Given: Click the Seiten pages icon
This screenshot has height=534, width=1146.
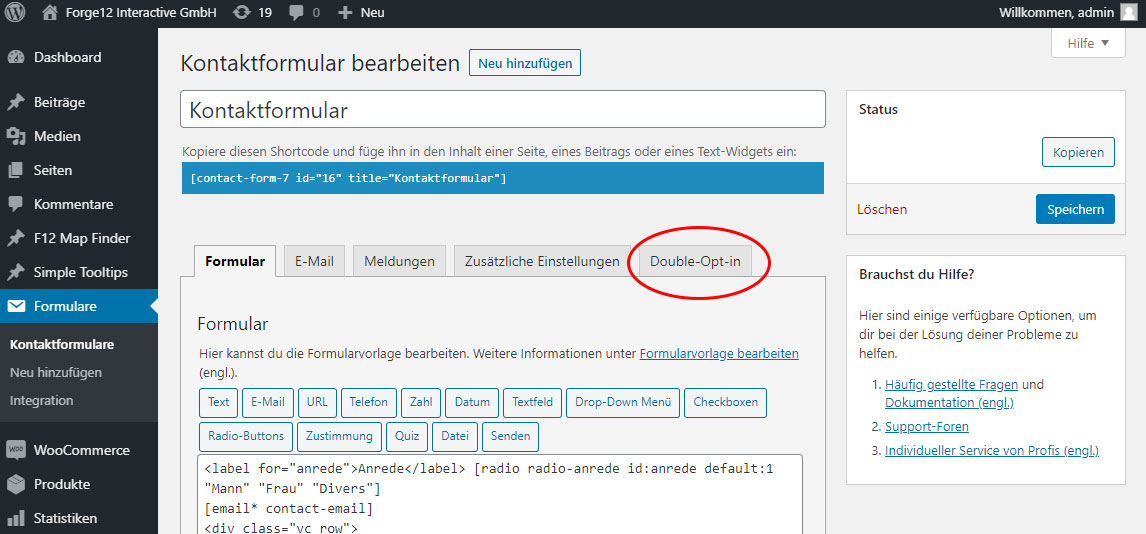Looking at the screenshot, I should [15, 170].
